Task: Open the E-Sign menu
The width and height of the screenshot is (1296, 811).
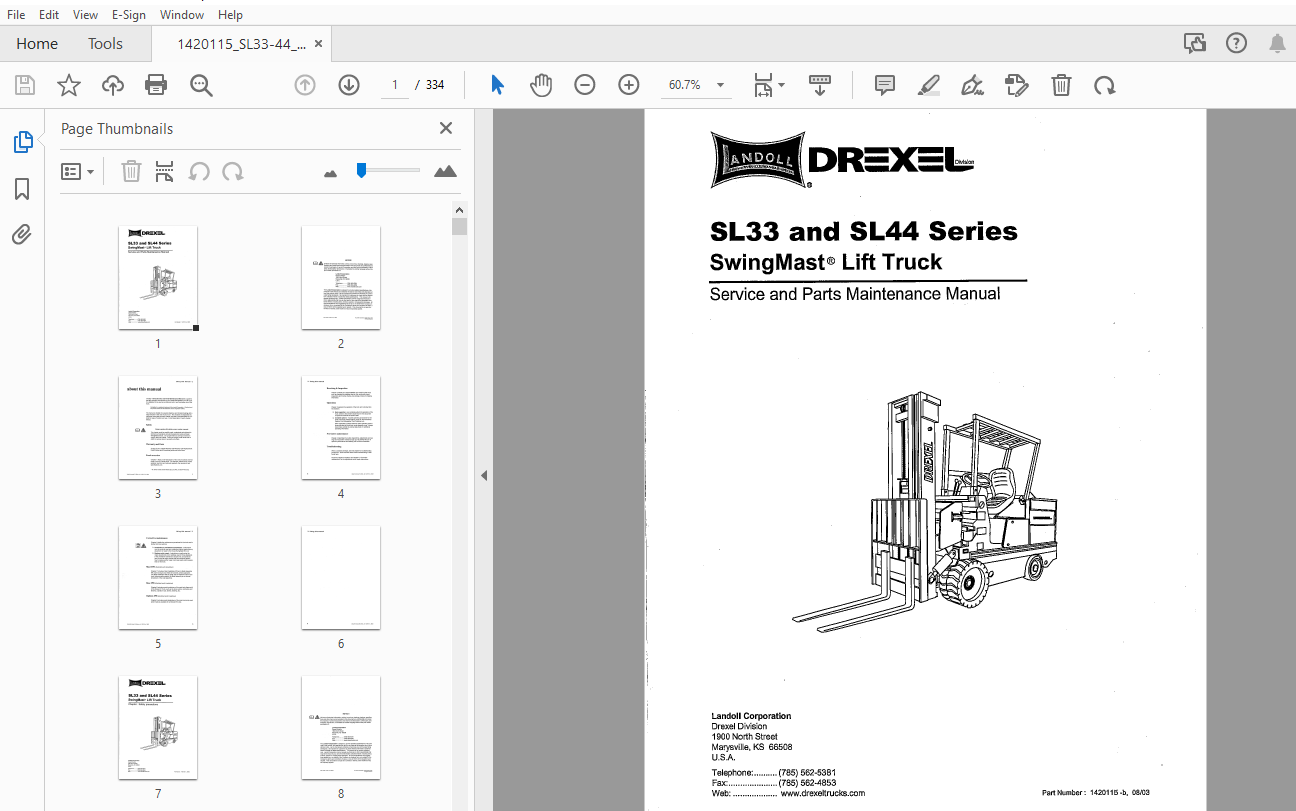Action: pos(128,15)
